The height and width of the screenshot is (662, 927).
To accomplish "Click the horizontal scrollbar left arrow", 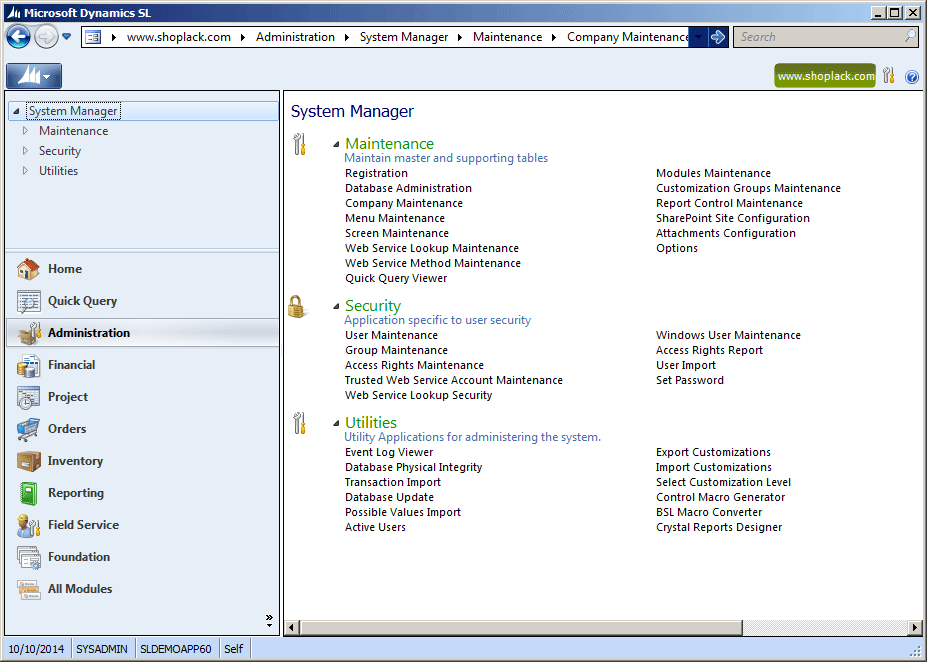I will click(x=291, y=627).
